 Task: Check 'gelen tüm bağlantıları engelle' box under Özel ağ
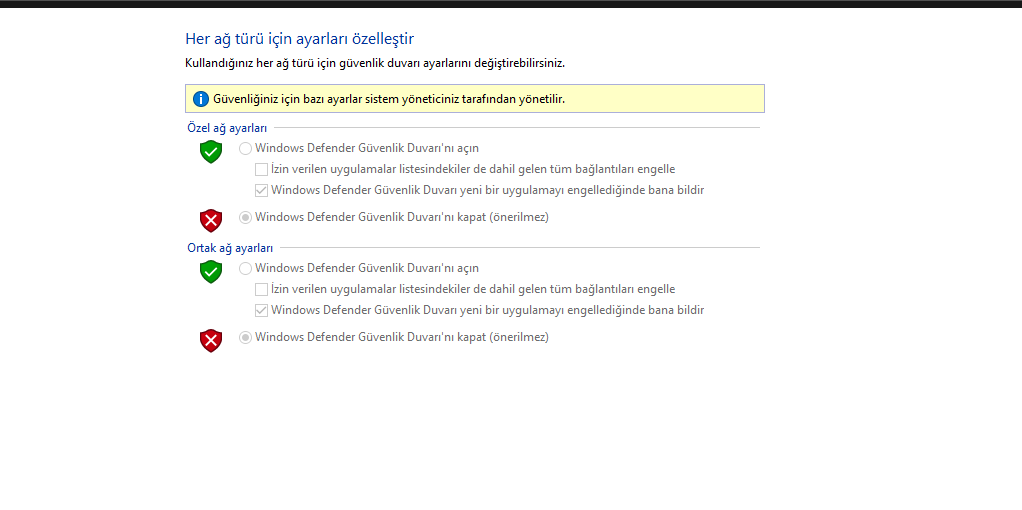(261, 170)
